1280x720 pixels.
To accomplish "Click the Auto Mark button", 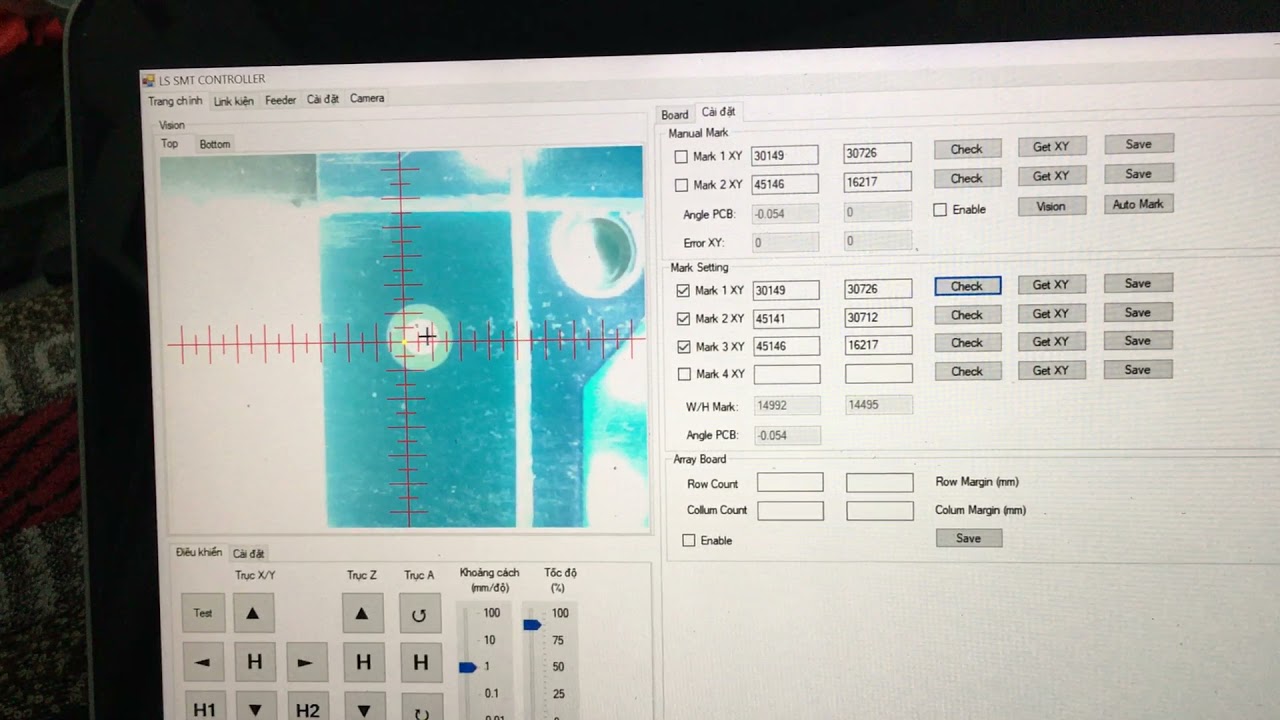I will click(x=1138, y=204).
